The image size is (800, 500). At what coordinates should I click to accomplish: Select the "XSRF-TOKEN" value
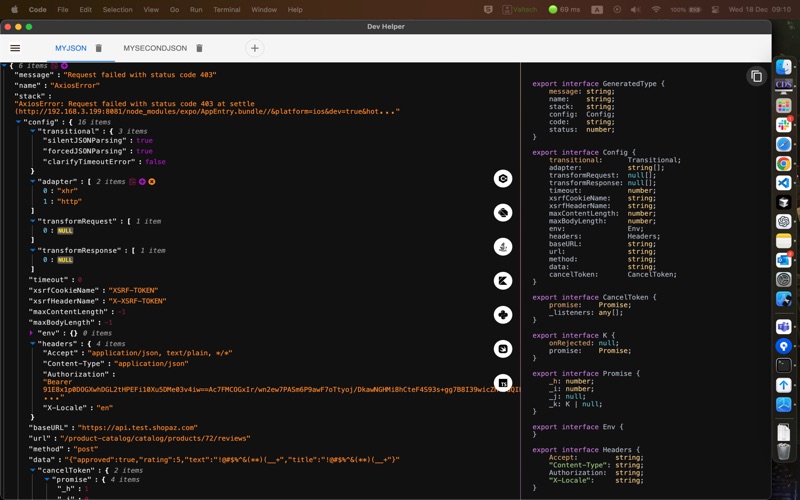click(133, 290)
